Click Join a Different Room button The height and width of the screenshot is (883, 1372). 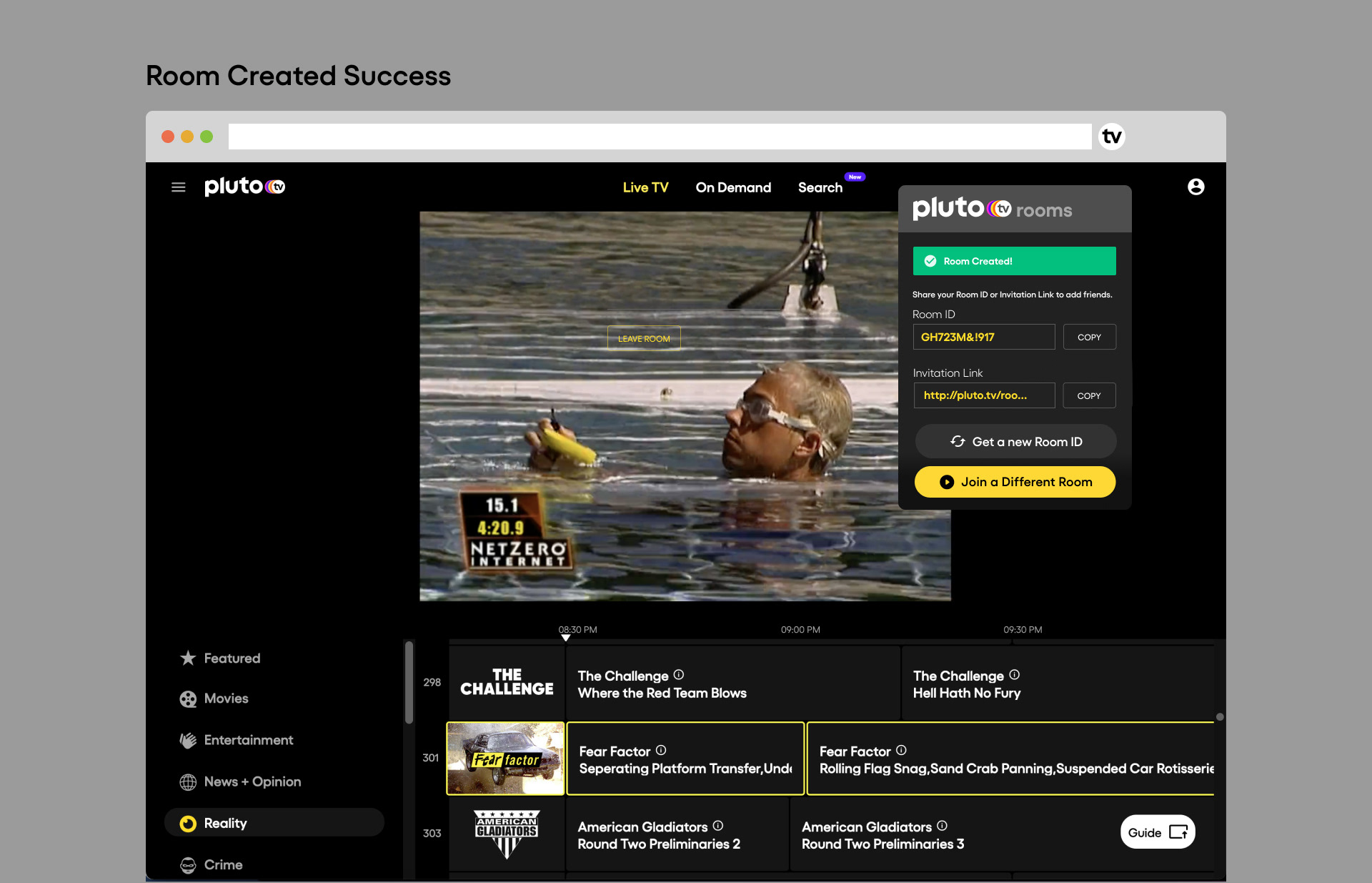coord(1015,482)
